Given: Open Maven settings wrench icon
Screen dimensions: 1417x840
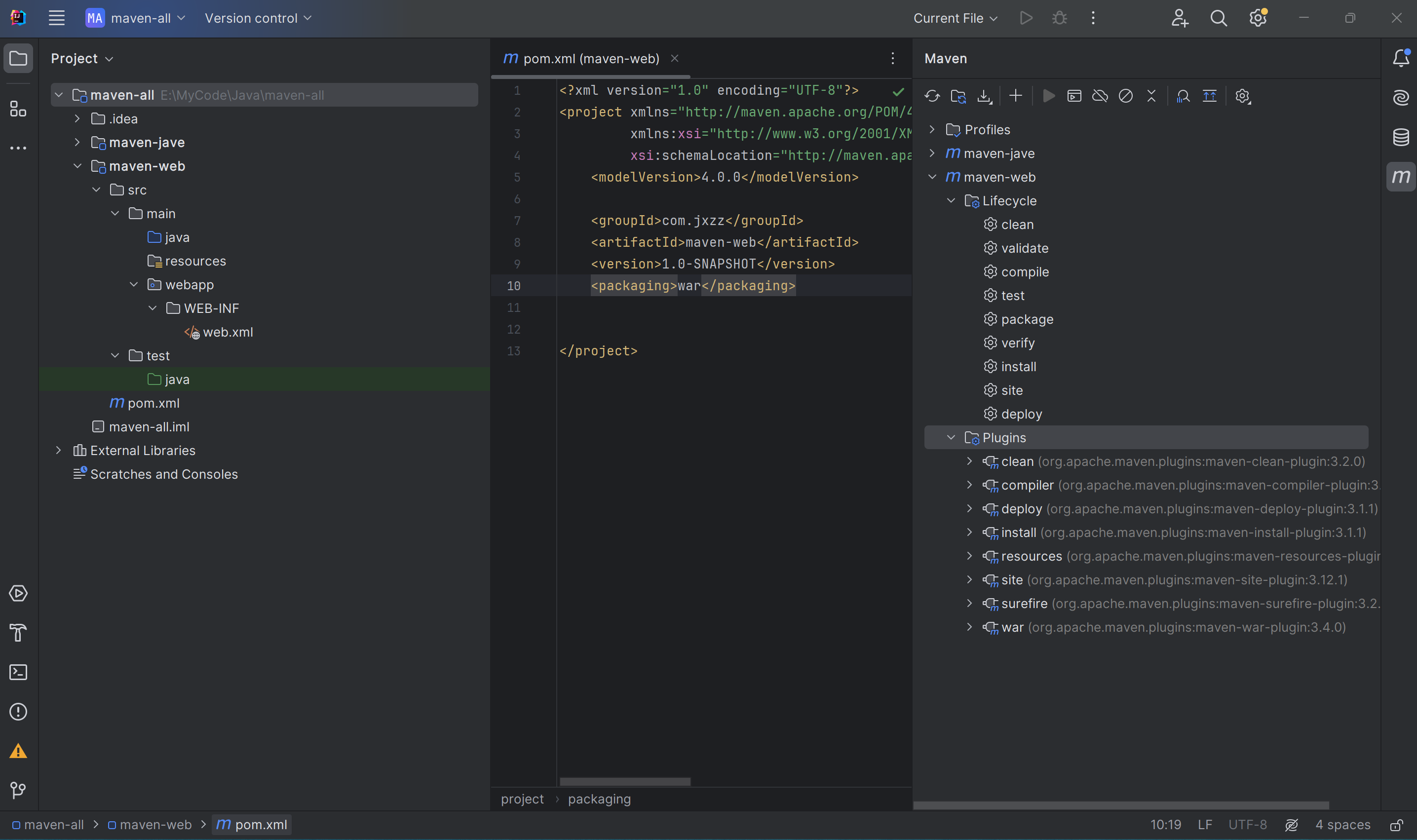Looking at the screenshot, I should pos(1243,96).
